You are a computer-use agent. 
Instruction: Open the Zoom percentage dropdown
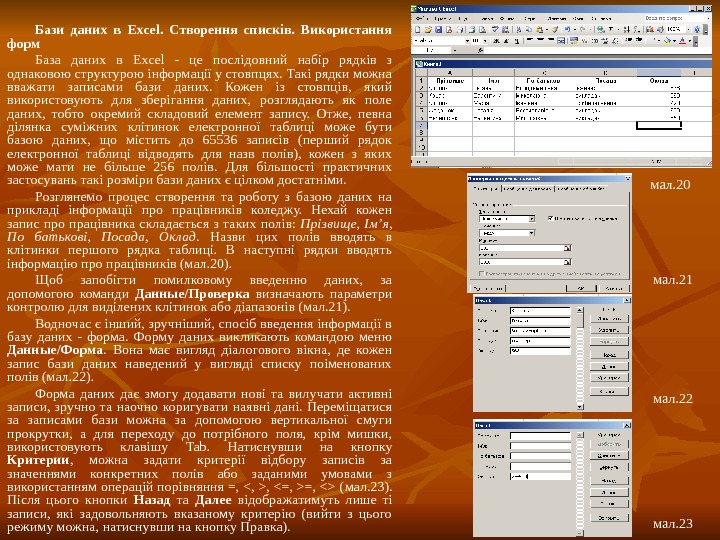coord(688,29)
